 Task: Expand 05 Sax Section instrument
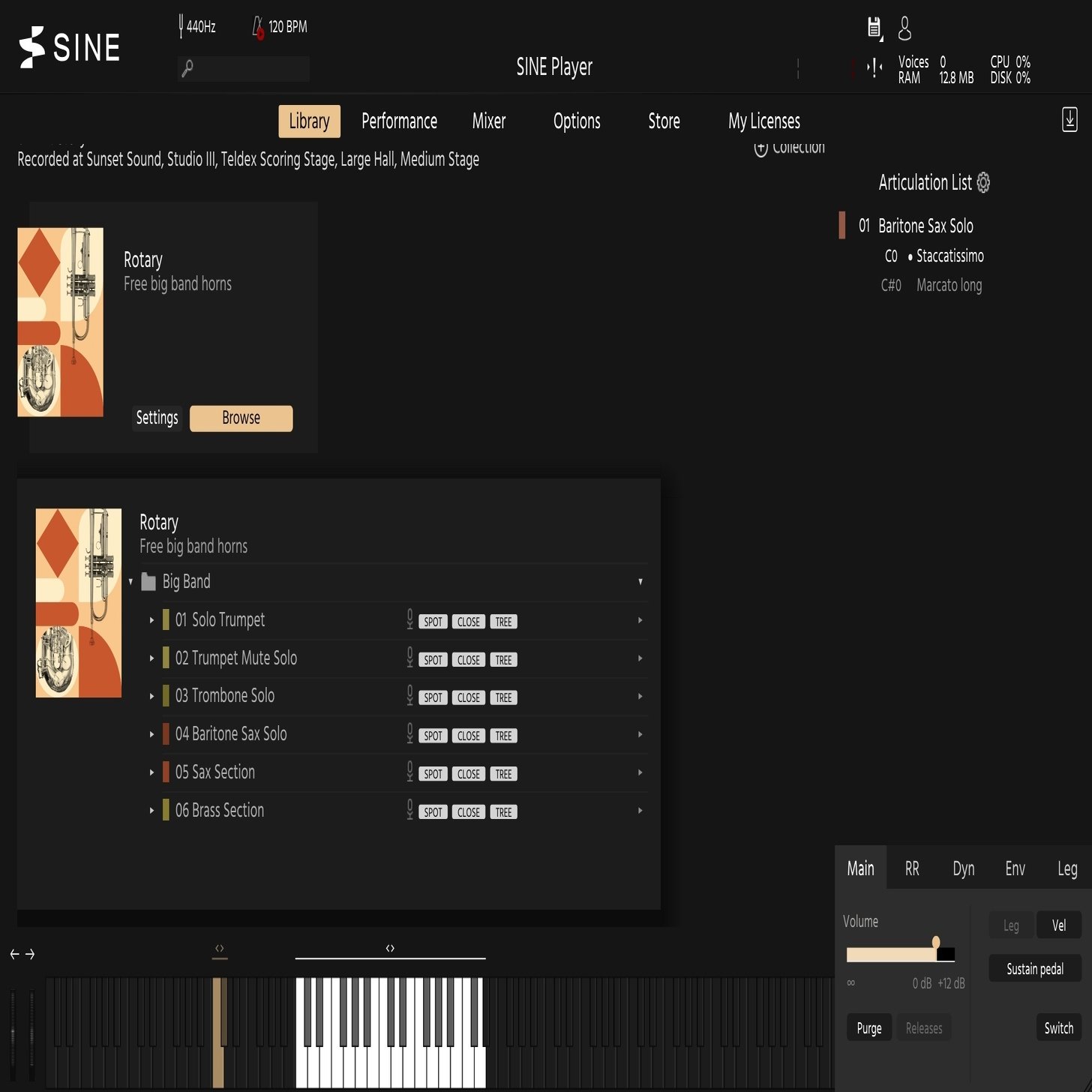coord(151,772)
